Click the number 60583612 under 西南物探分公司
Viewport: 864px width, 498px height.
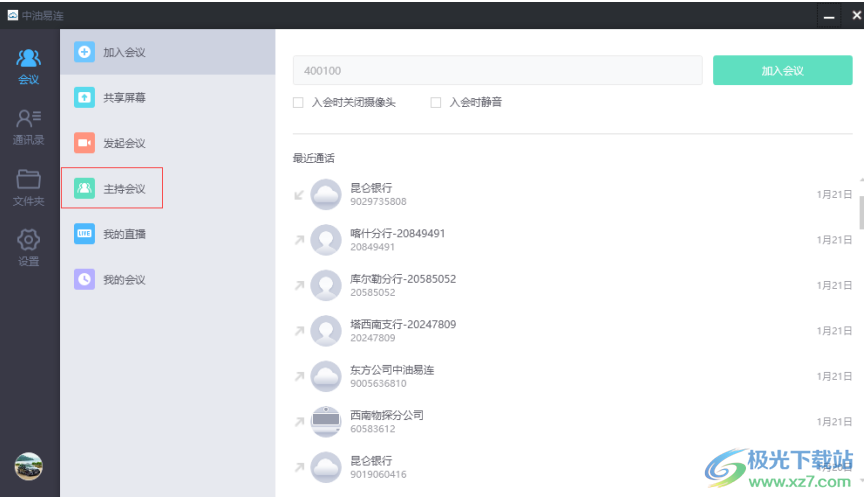[372, 429]
